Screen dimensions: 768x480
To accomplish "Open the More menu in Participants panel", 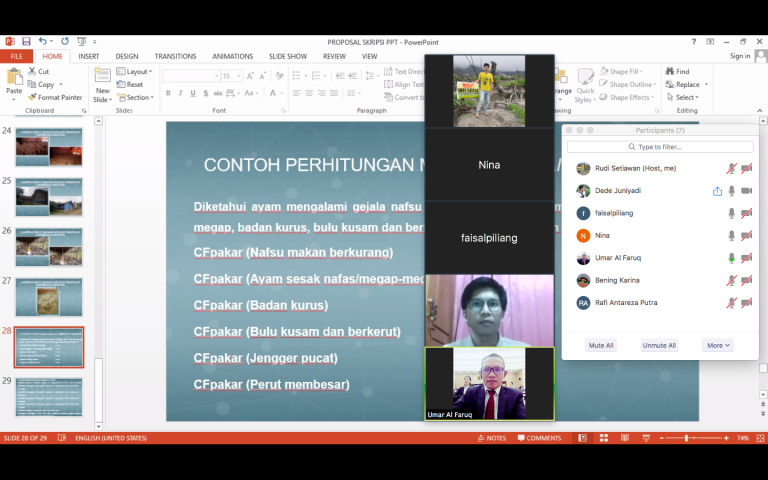I will 718,345.
